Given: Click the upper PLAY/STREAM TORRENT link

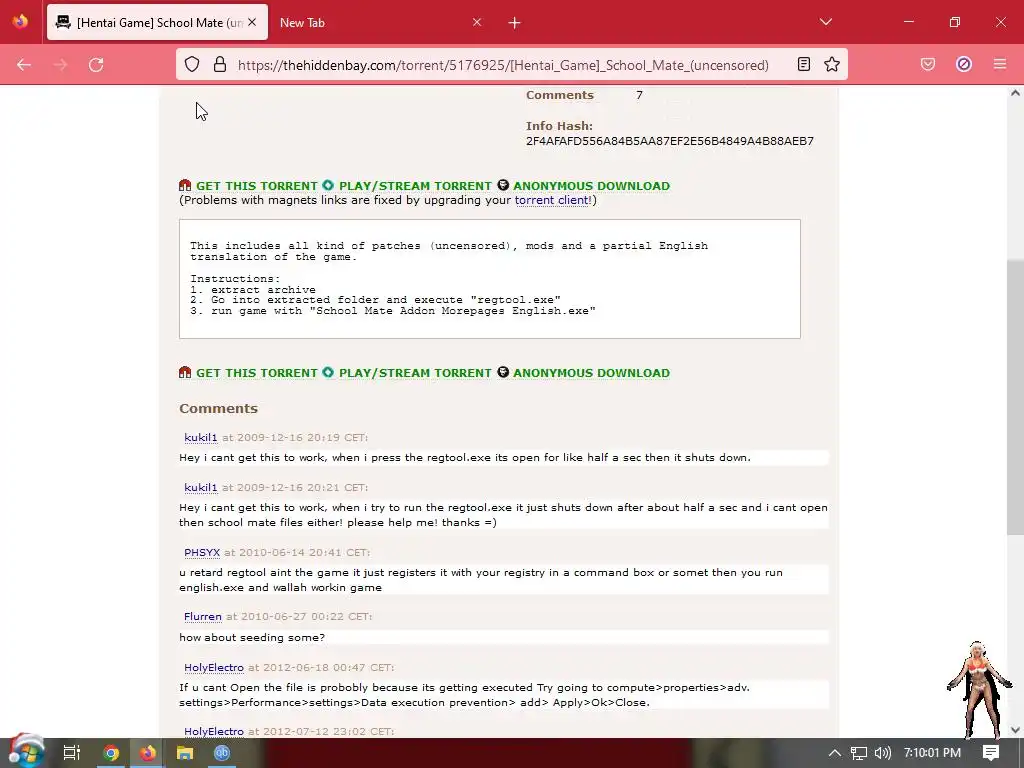Looking at the screenshot, I should click(415, 186).
